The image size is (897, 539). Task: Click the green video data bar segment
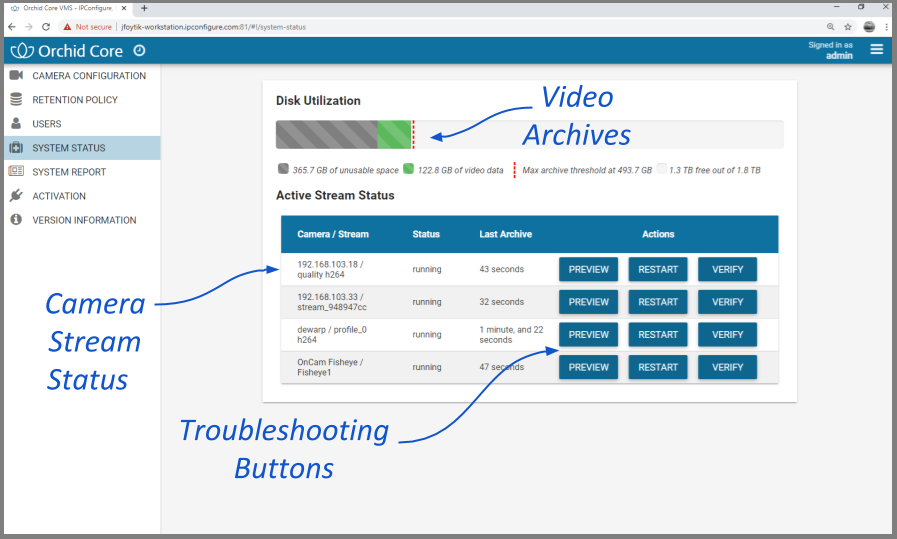(394, 134)
